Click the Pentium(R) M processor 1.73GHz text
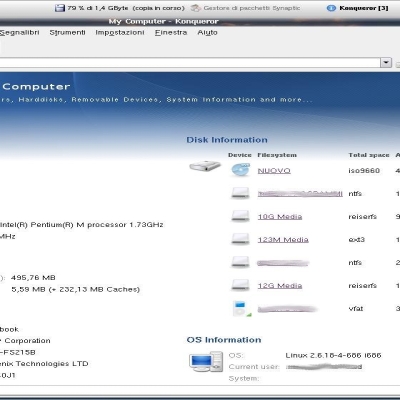 (x=97, y=225)
